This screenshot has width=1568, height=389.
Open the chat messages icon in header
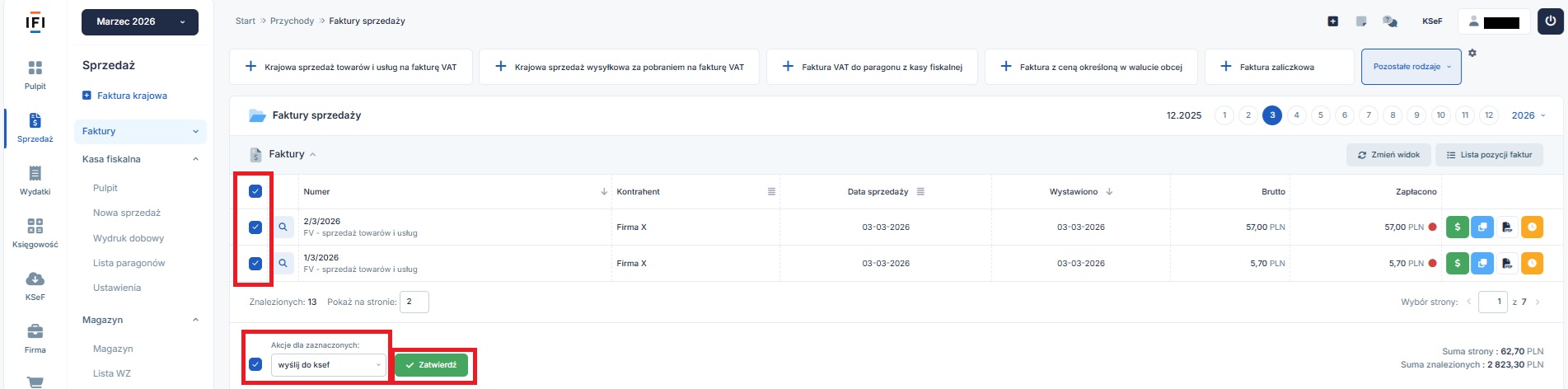pyautogui.click(x=1390, y=21)
